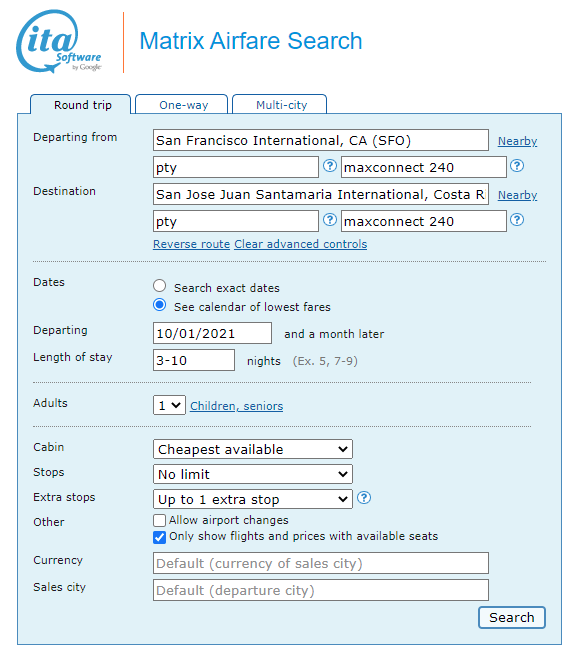The width and height of the screenshot is (569, 660).
Task: Open help icon next to Extra stops
Action: [364, 498]
